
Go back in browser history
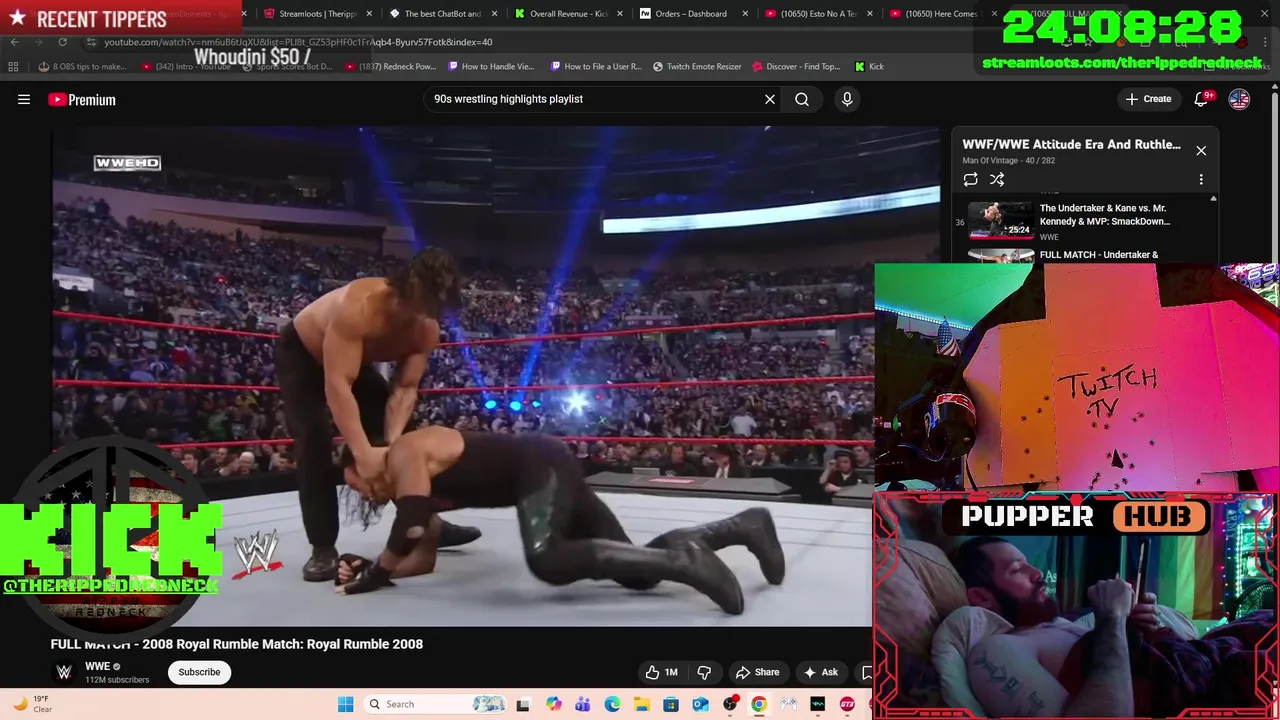(x=14, y=42)
